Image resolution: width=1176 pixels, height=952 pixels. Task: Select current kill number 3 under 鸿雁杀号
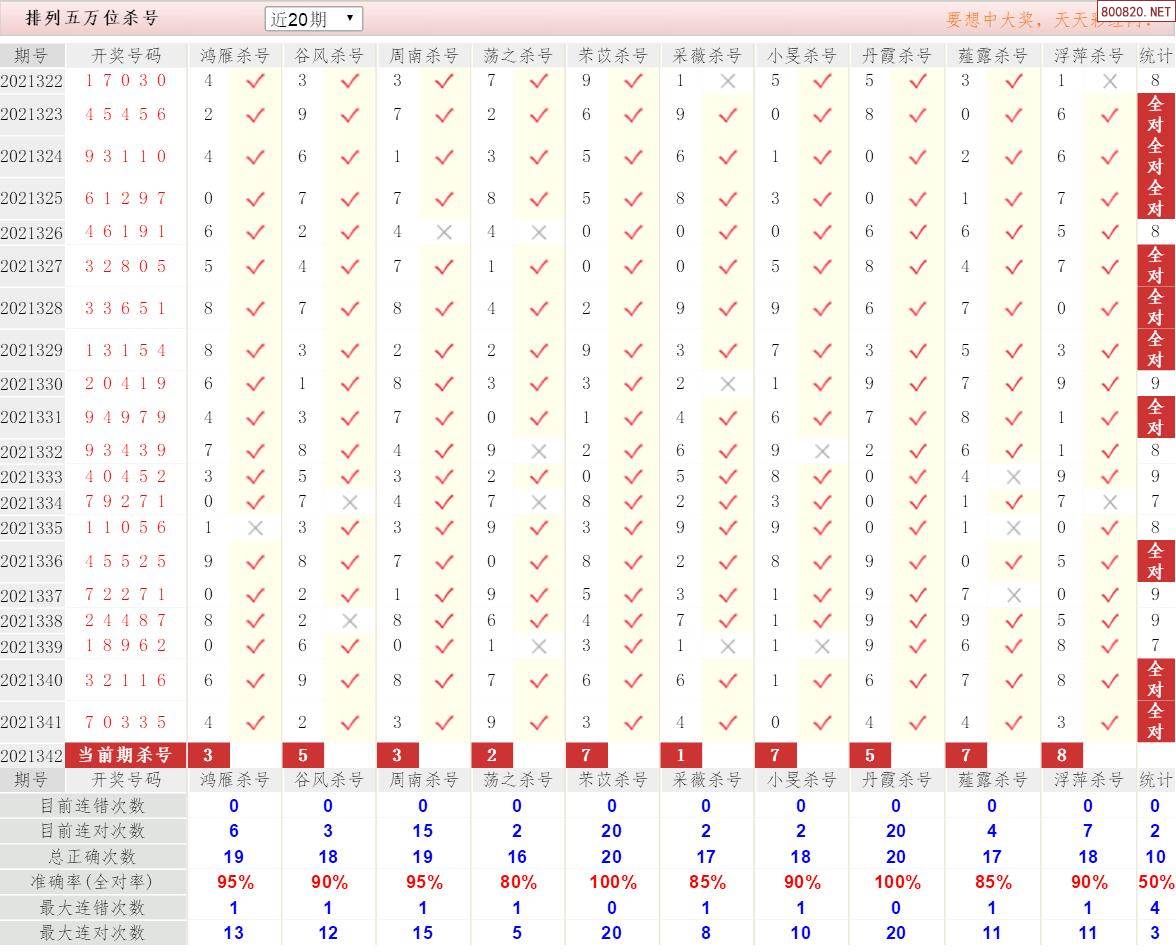click(x=208, y=755)
